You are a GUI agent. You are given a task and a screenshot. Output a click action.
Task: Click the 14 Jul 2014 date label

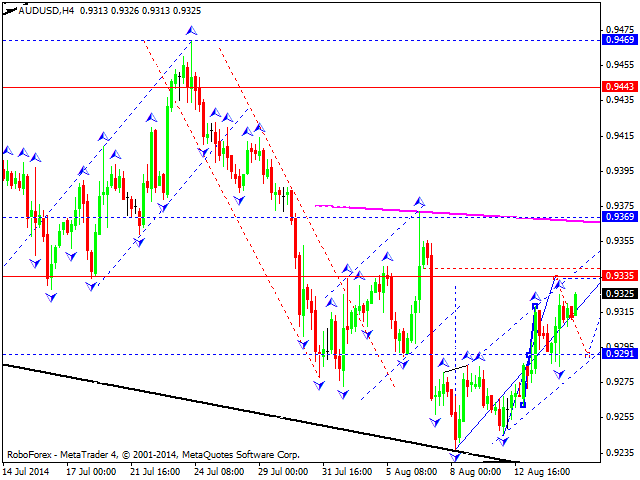point(26,472)
